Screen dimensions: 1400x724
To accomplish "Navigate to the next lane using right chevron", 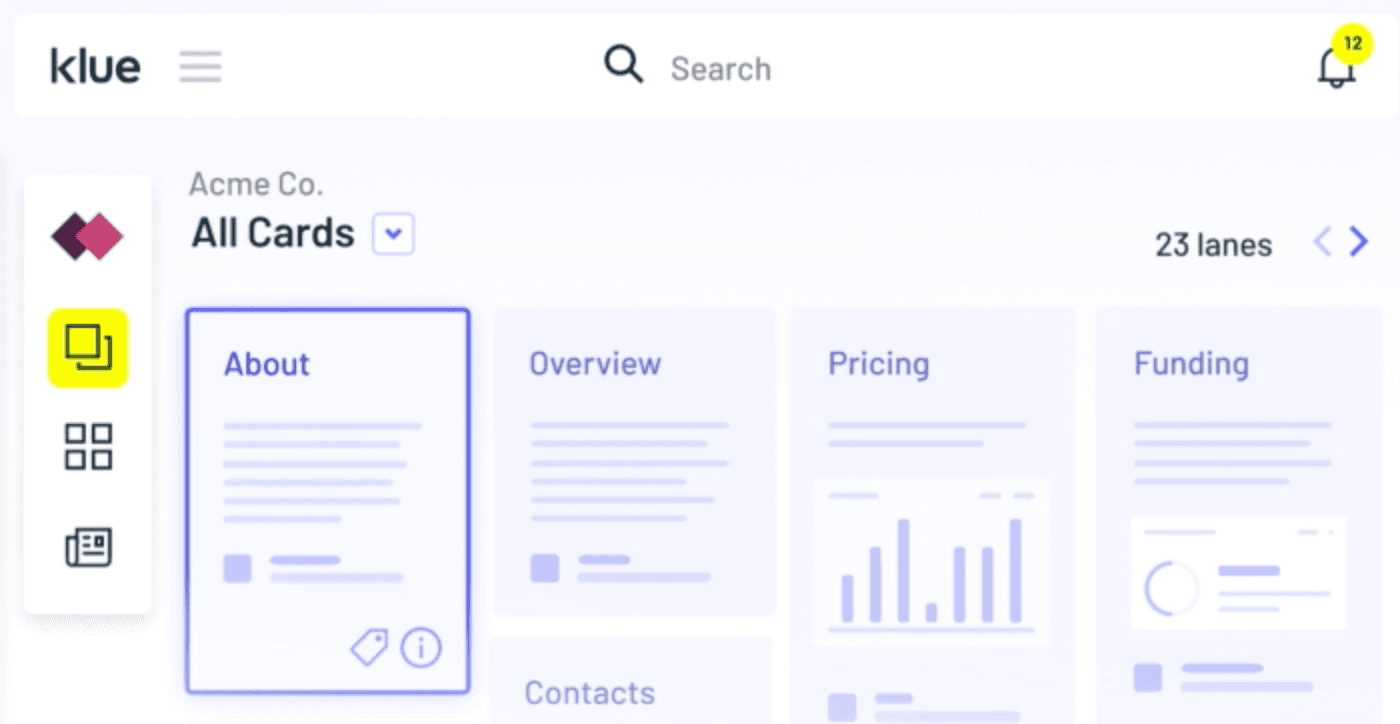I will click(x=1357, y=242).
